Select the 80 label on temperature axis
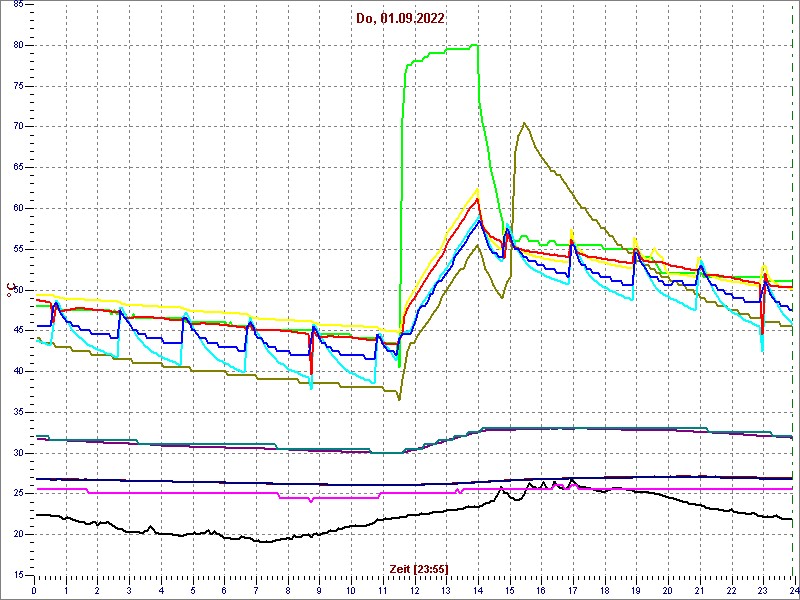 (x=18, y=45)
